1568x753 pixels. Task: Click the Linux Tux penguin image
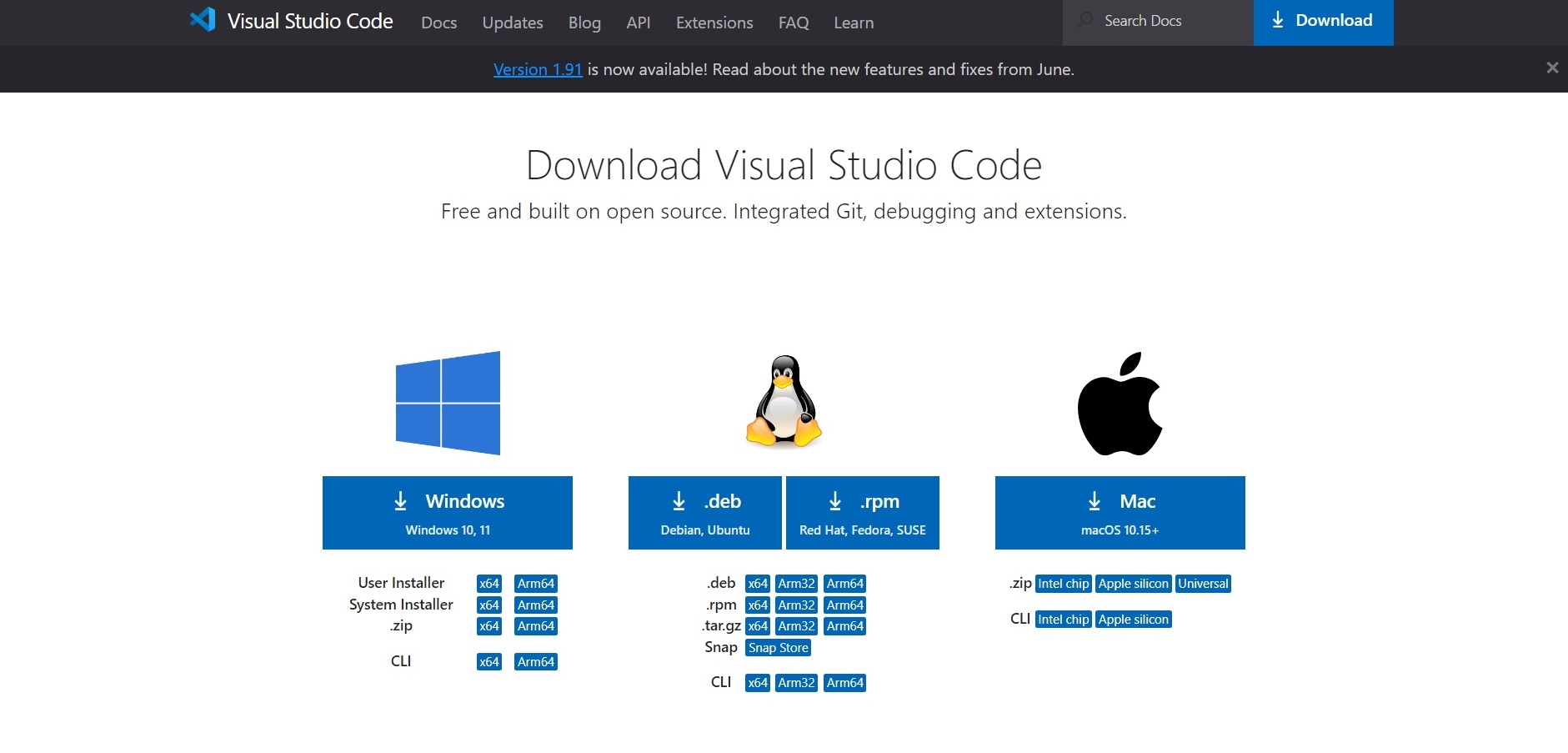pyautogui.click(x=784, y=401)
